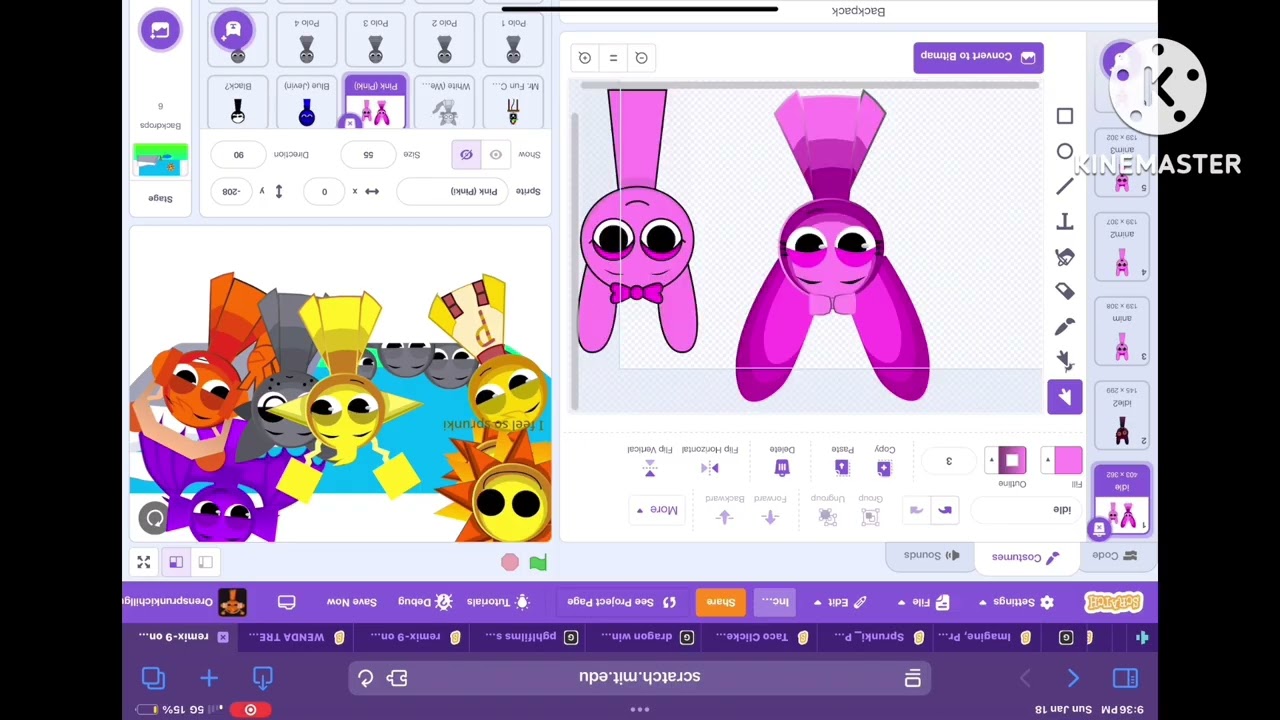Delete the Pink (Pinki) sprite via x badge
1280x720 pixels.
[x=349, y=123]
